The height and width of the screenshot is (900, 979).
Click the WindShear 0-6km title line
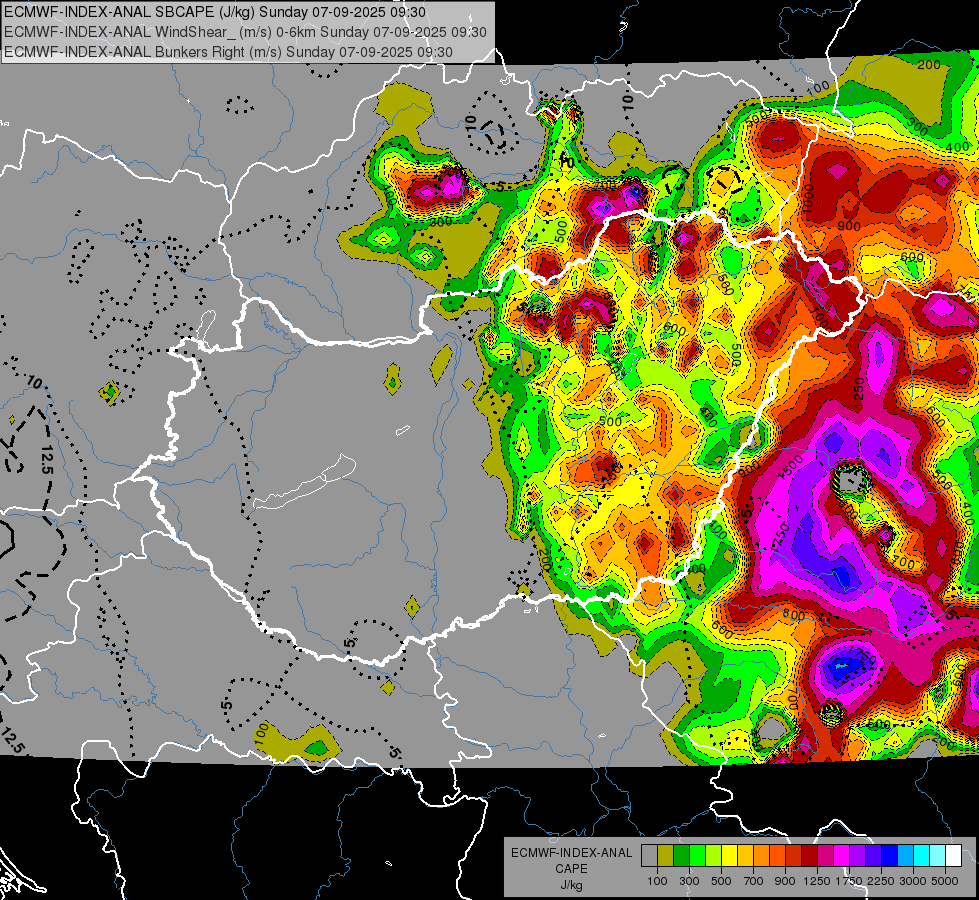pos(245,32)
